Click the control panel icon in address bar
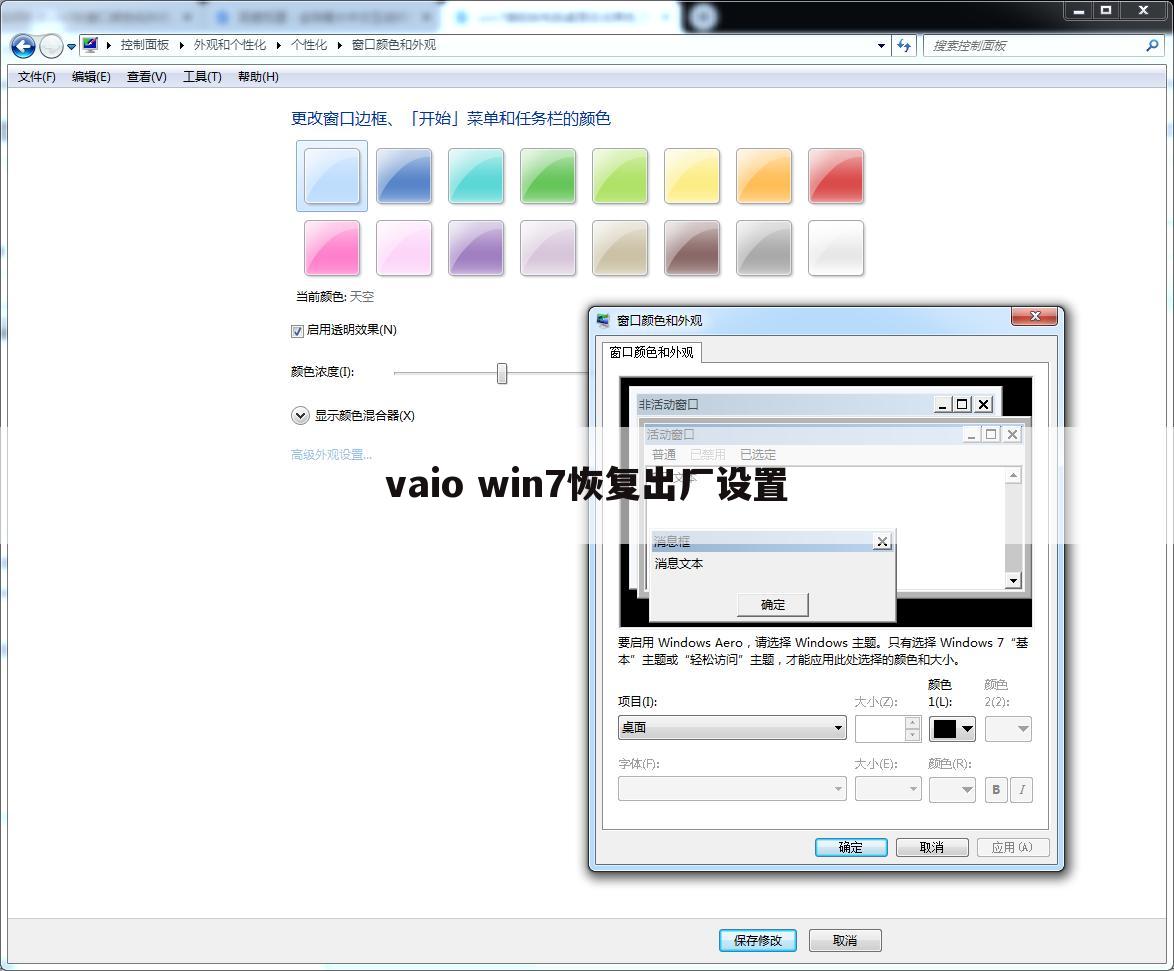Image resolution: width=1174 pixels, height=971 pixels. 91,45
